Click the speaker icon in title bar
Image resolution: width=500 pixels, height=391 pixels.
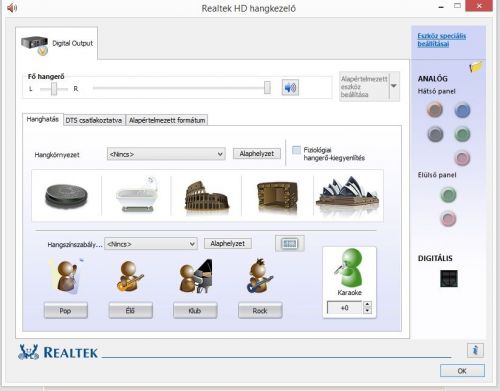coord(12,8)
